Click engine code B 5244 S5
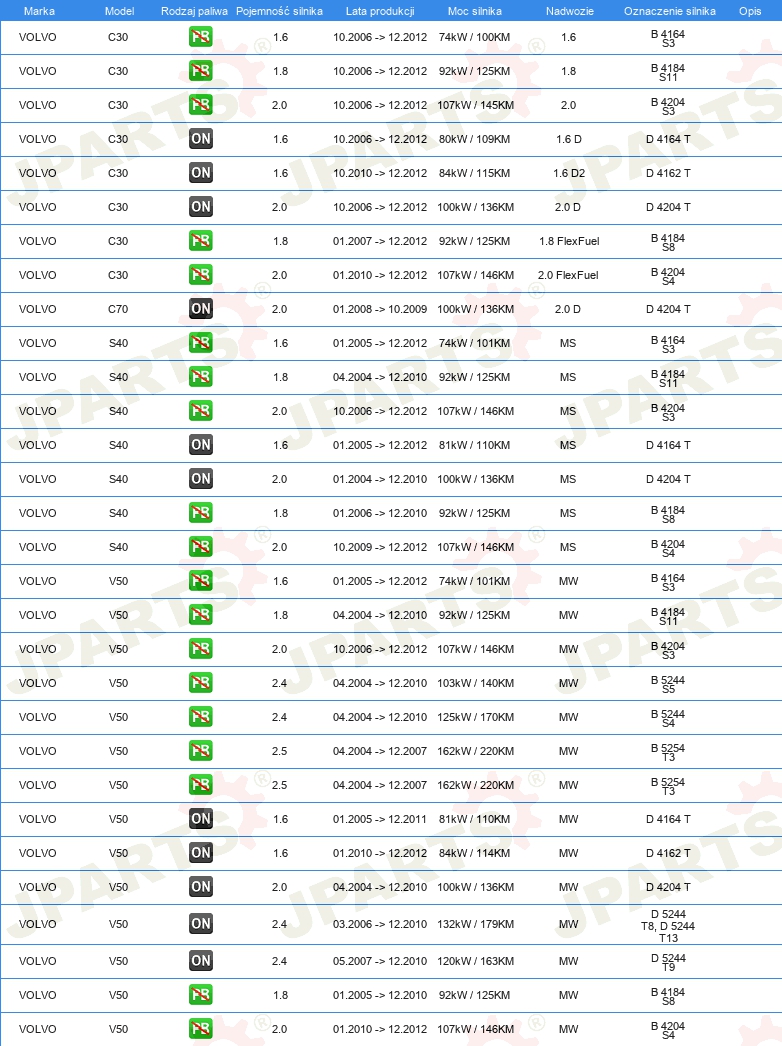The height and width of the screenshot is (1046, 782). 668,684
